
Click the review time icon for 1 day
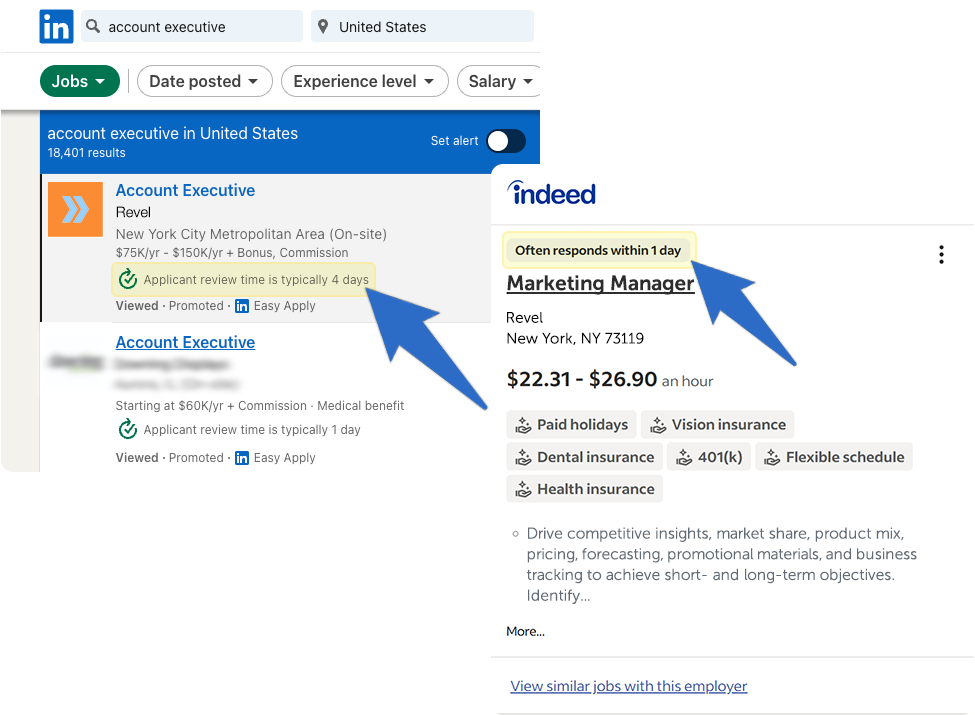128,429
